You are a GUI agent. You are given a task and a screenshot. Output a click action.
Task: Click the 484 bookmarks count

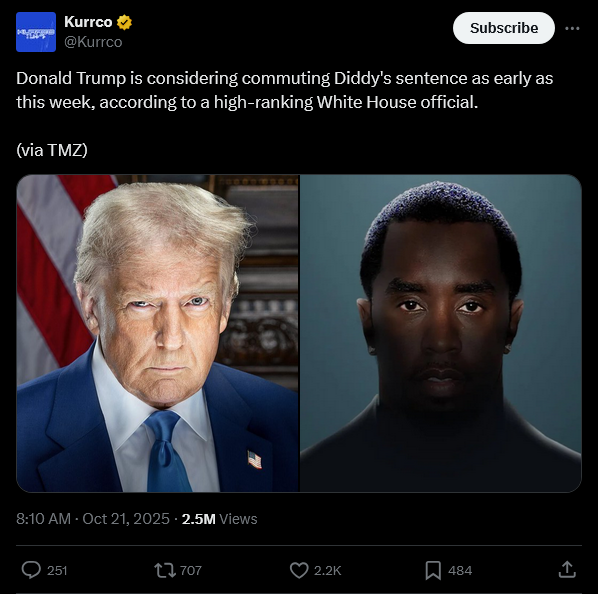tap(460, 570)
